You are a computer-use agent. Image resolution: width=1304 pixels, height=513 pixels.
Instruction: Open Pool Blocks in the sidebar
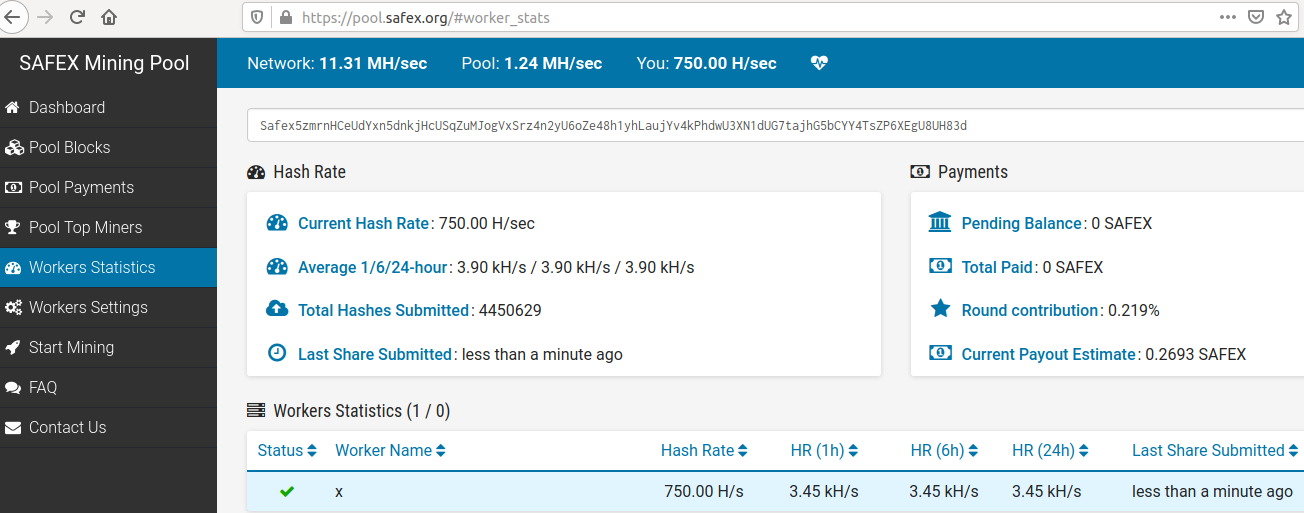point(108,147)
